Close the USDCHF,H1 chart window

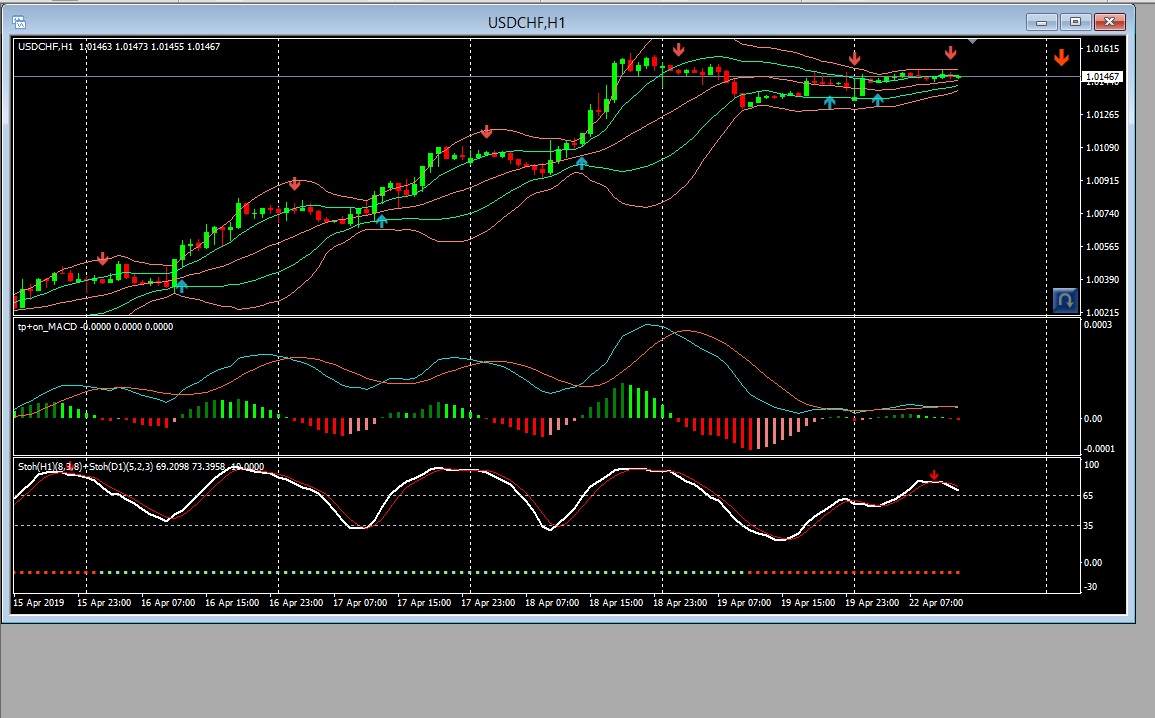point(1109,22)
